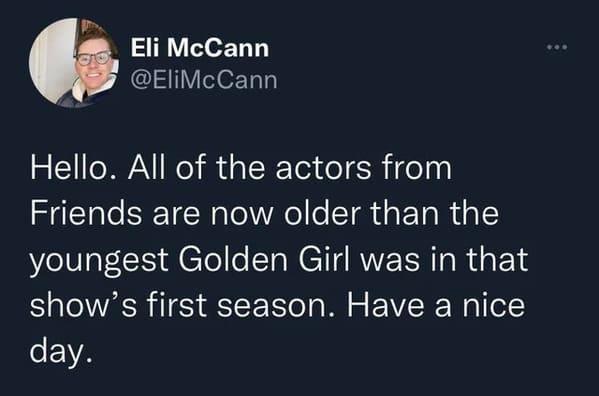Click the phrase Have a nice
The width and height of the screenshot is (599, 396).
coord(436,305)
